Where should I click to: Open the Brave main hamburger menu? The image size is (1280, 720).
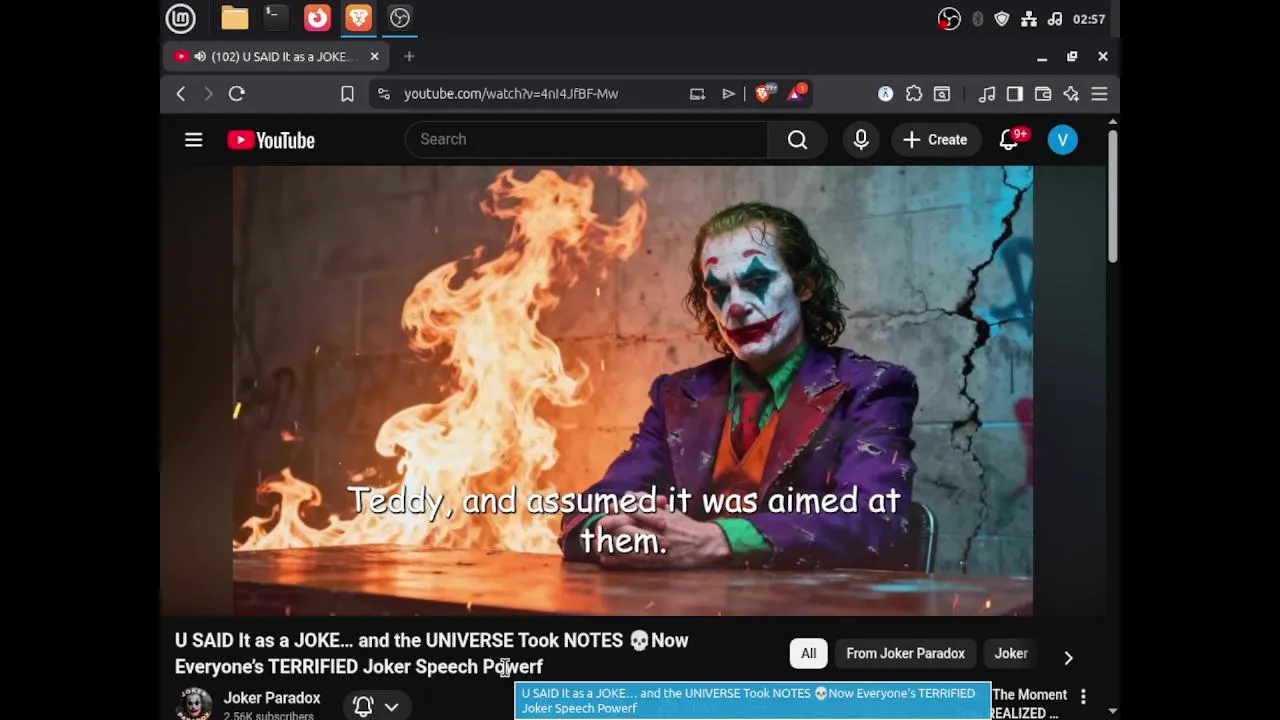pos(1099,94)
